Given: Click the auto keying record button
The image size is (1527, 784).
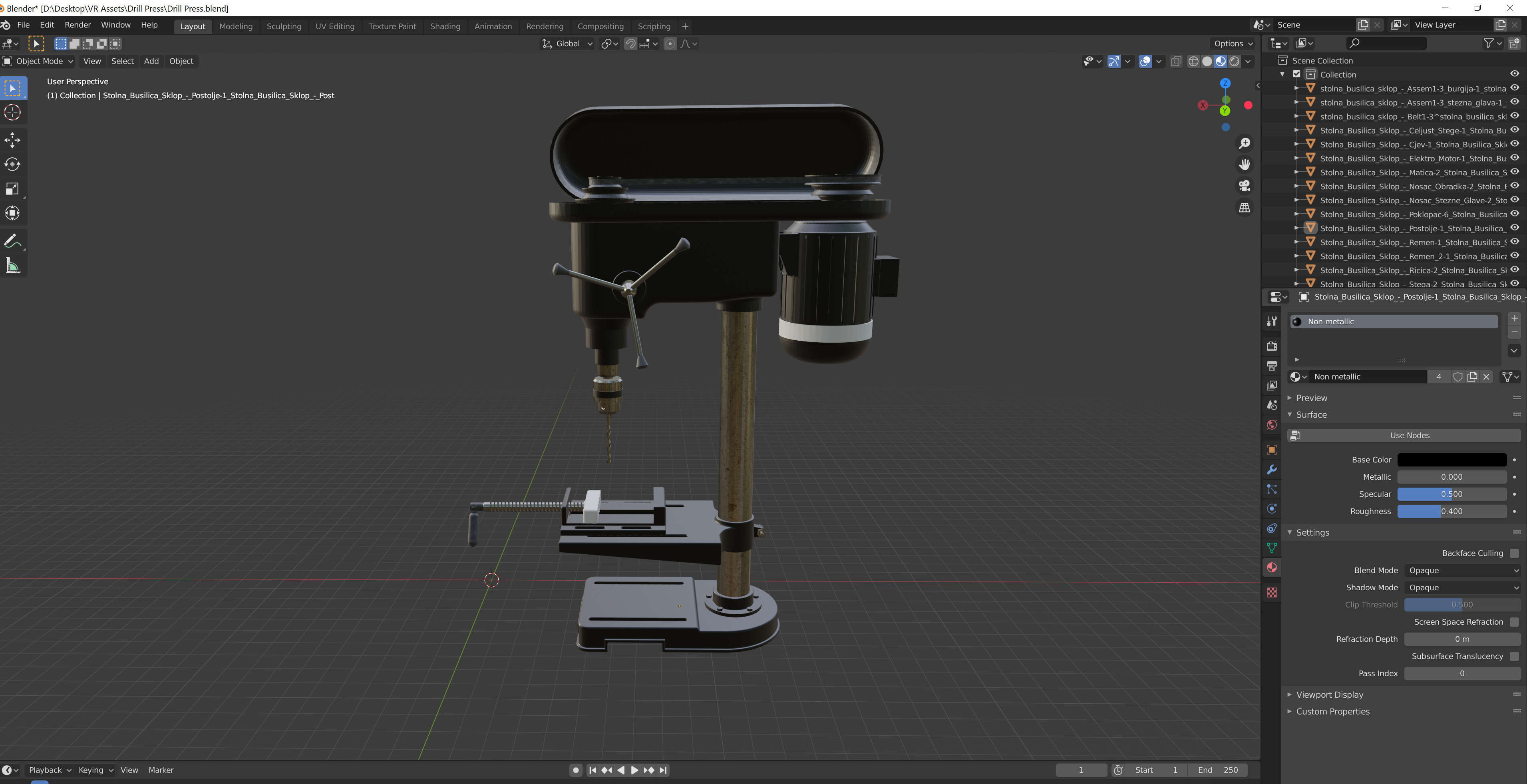Looking at the screenshot, I should (x=575, y=770).
